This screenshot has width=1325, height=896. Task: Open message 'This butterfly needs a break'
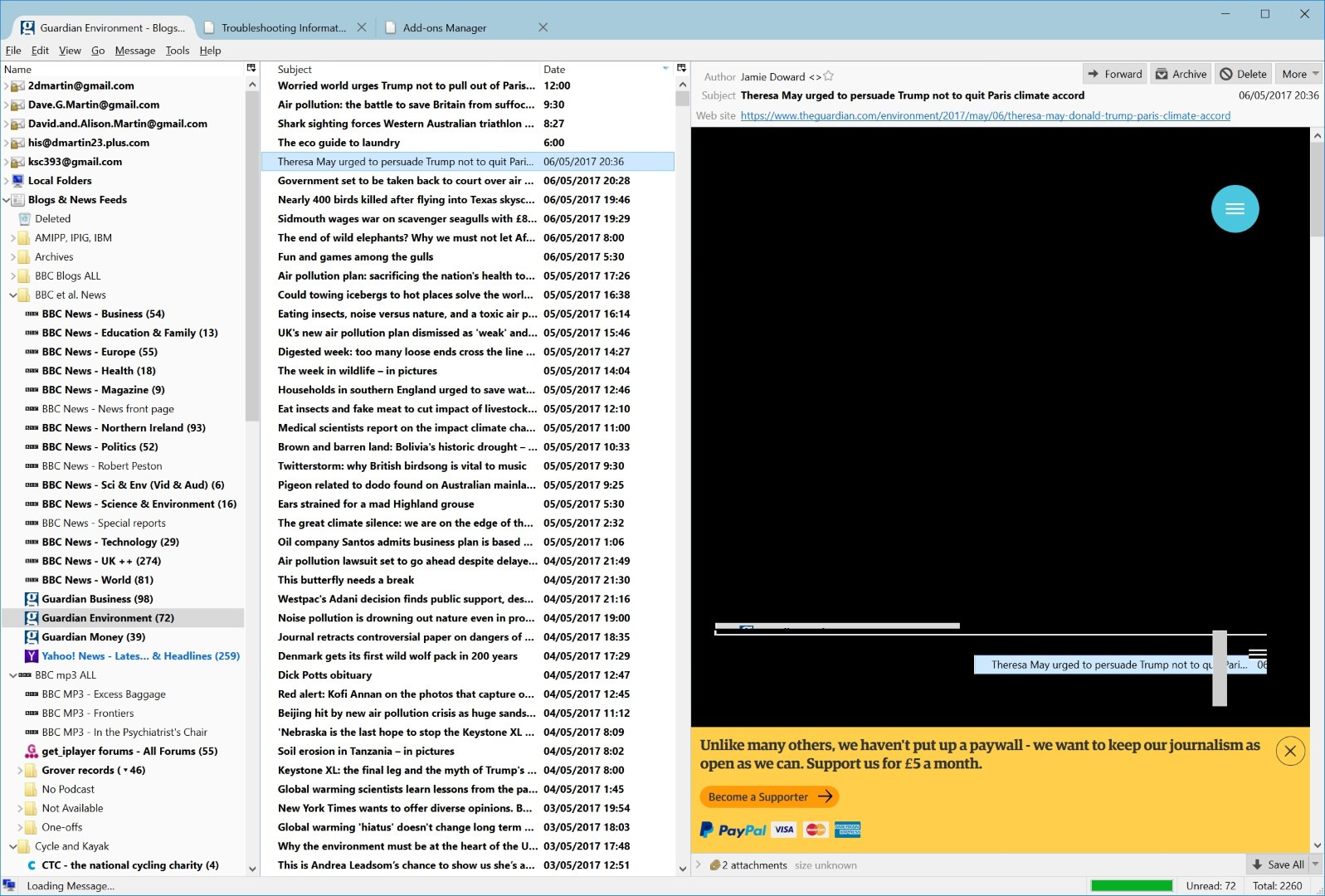[x=468, y=580]
